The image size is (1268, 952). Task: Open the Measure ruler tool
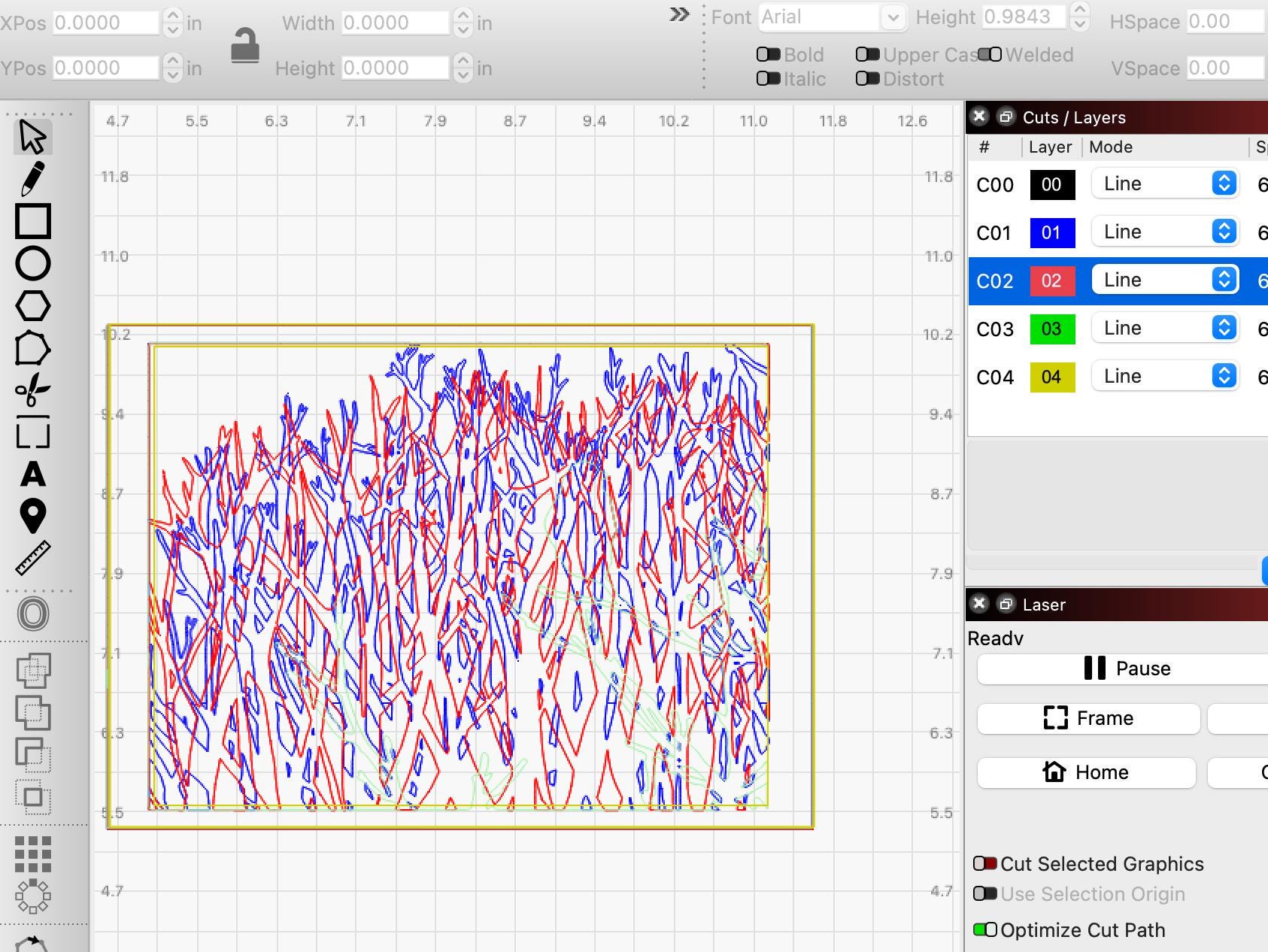[32, 559]
